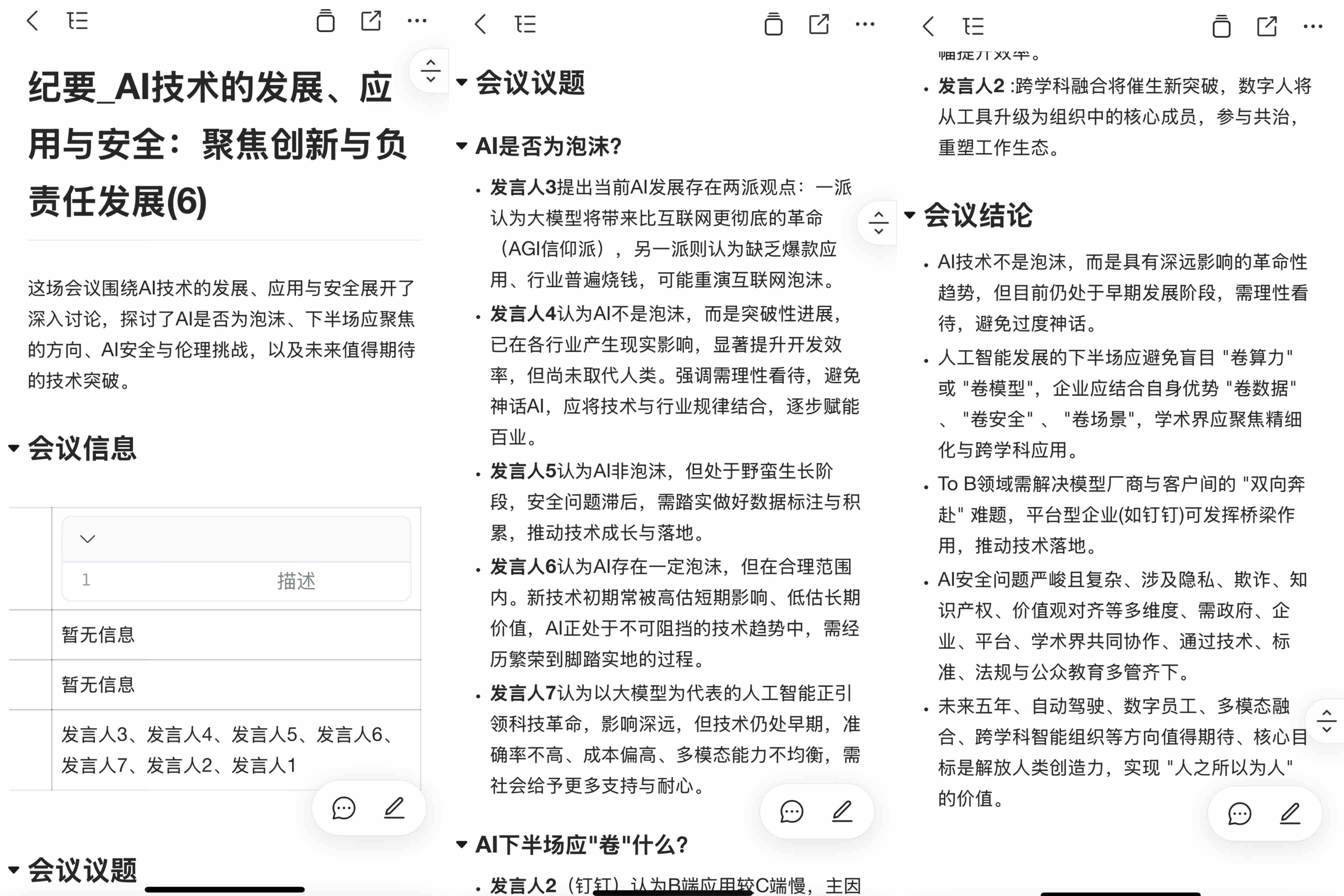Tap the edit pencil in the middle panel
1344x896 pixels.
pyautogui.click(x=842, y=811)
